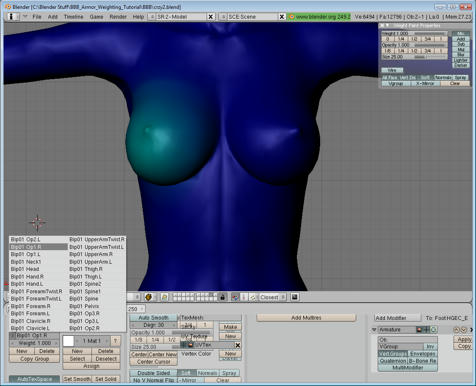The width and height of the screenshot is (476, 386).
Task: Click Center Cursor button
Action: tap(154, 362)
